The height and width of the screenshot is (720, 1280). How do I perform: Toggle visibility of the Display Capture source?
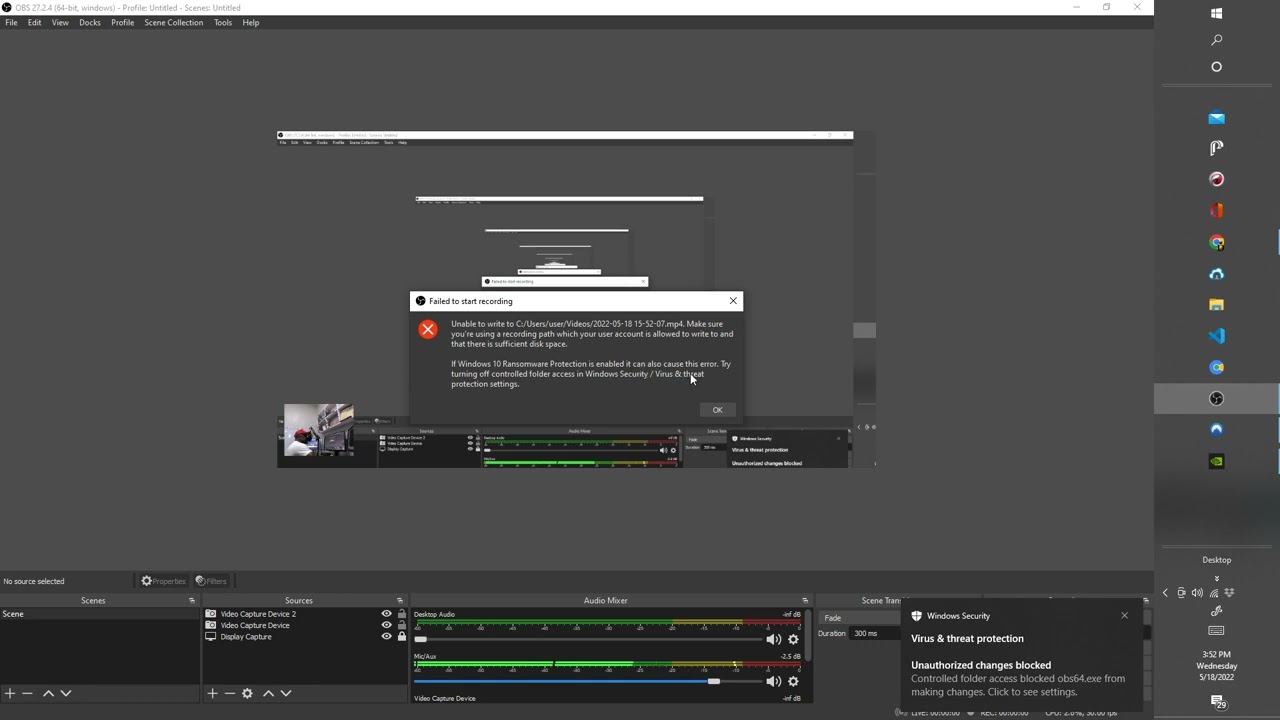pos(386,637)
